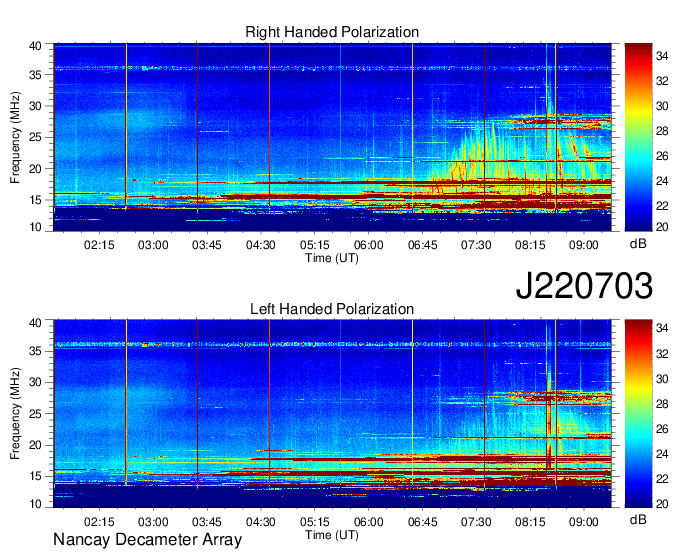The width and height of the screenshot is (680, 552).
Task: Click the 26 value on bottom colorbar
Action: pyautogui.click(x=662, y=429)
